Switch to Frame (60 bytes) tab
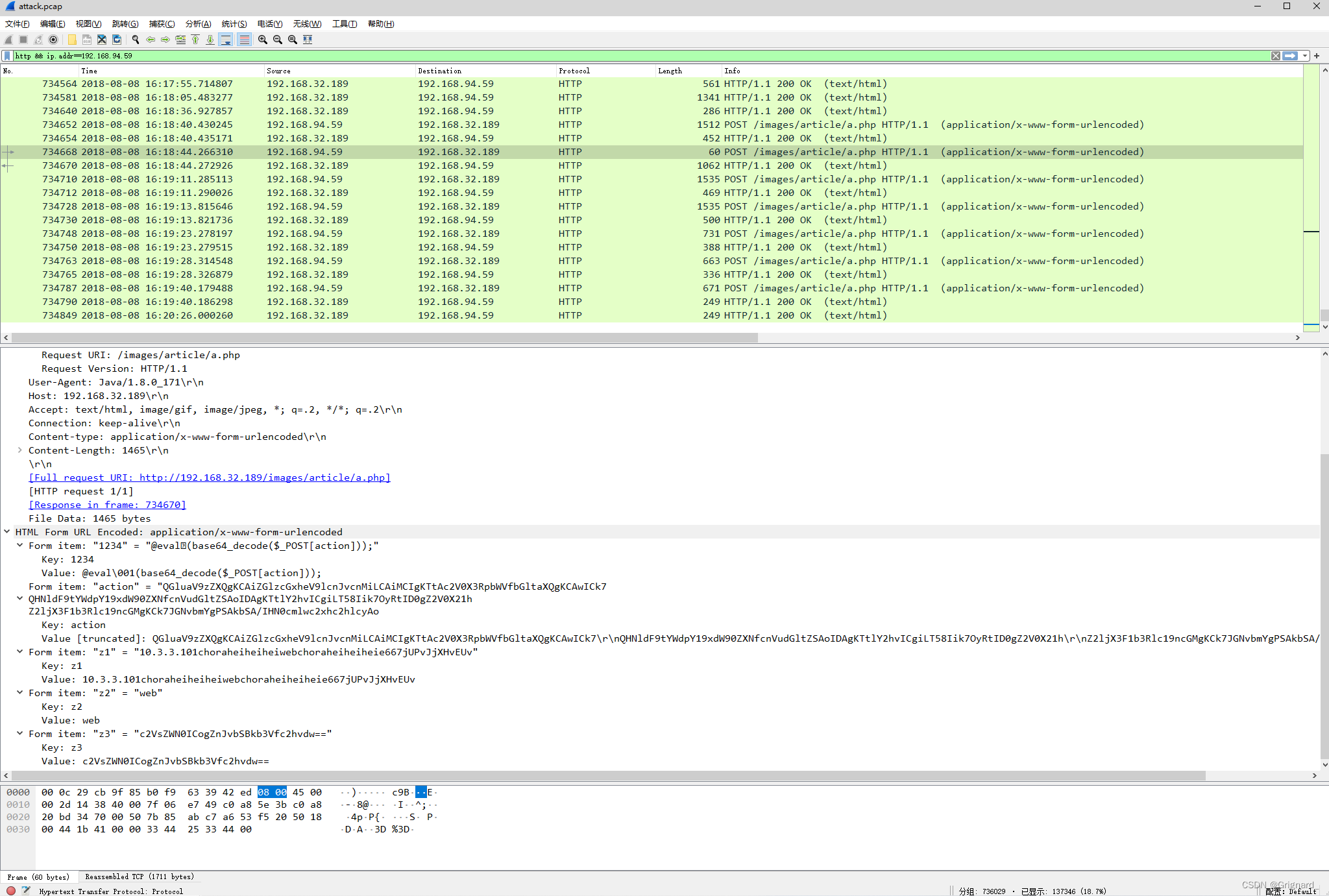Viewport: 1329px width, 896px height. [38, 877]
